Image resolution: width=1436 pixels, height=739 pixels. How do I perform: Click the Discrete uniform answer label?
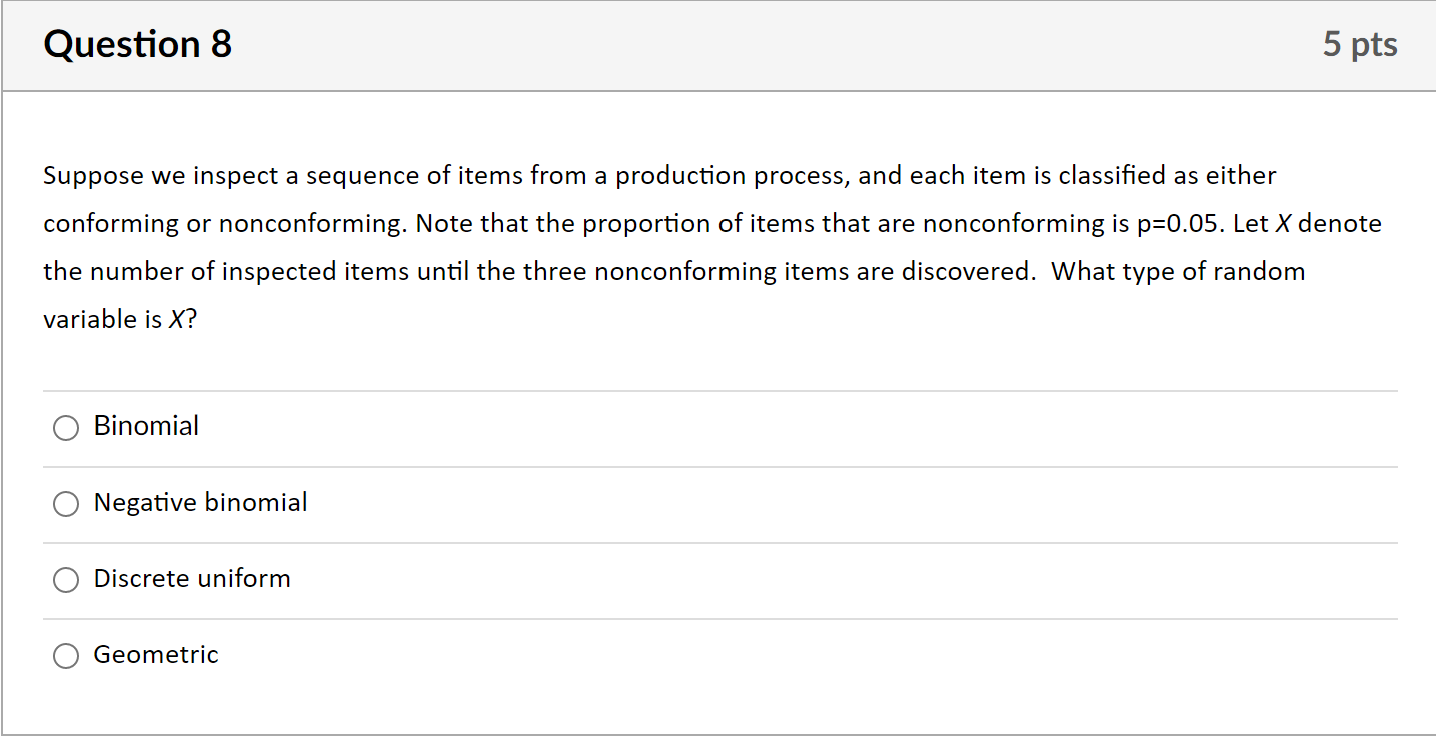pyautogui.click(x=191, y=579)
